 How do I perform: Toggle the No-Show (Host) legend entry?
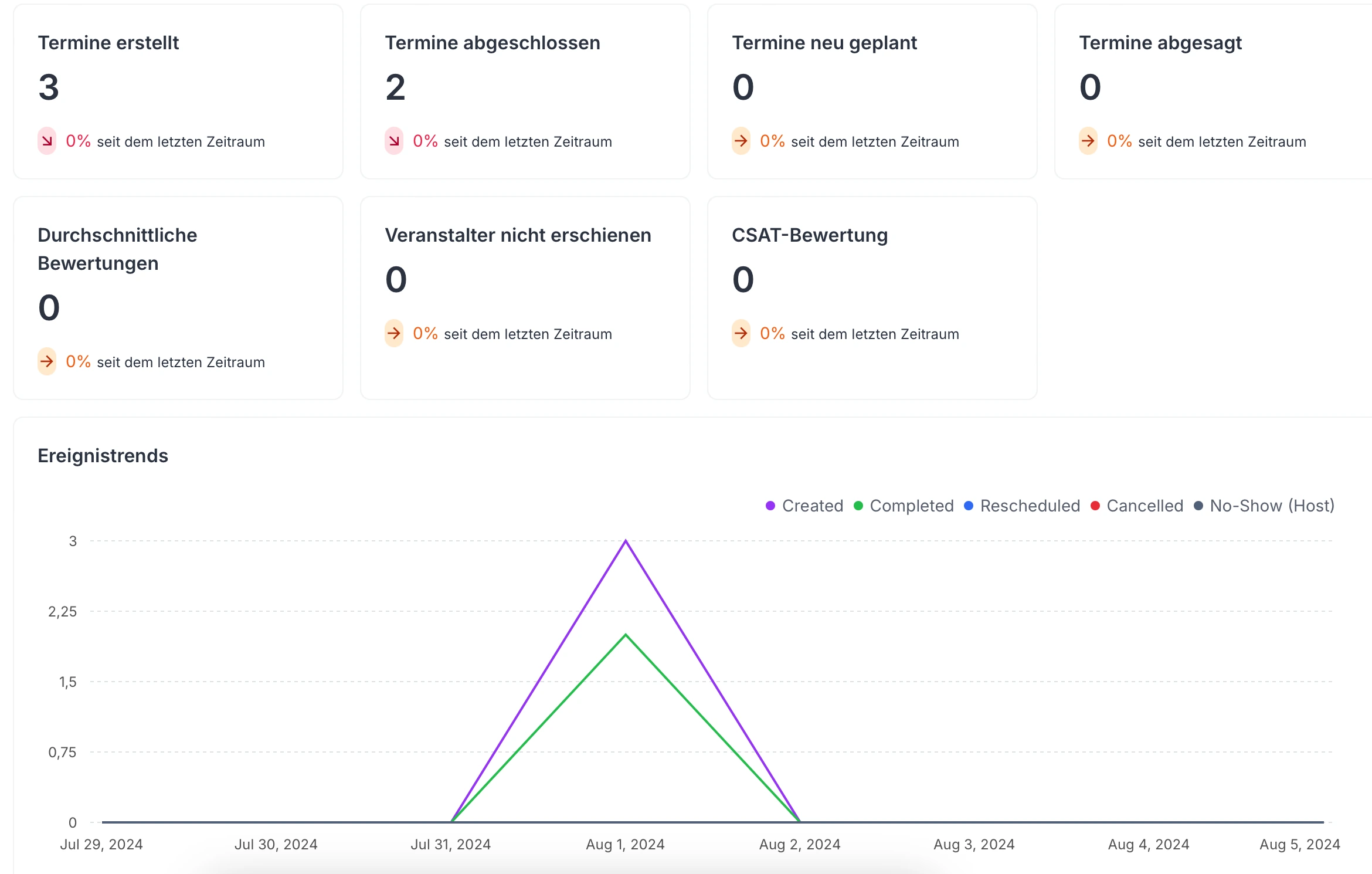pos(1272,506)
